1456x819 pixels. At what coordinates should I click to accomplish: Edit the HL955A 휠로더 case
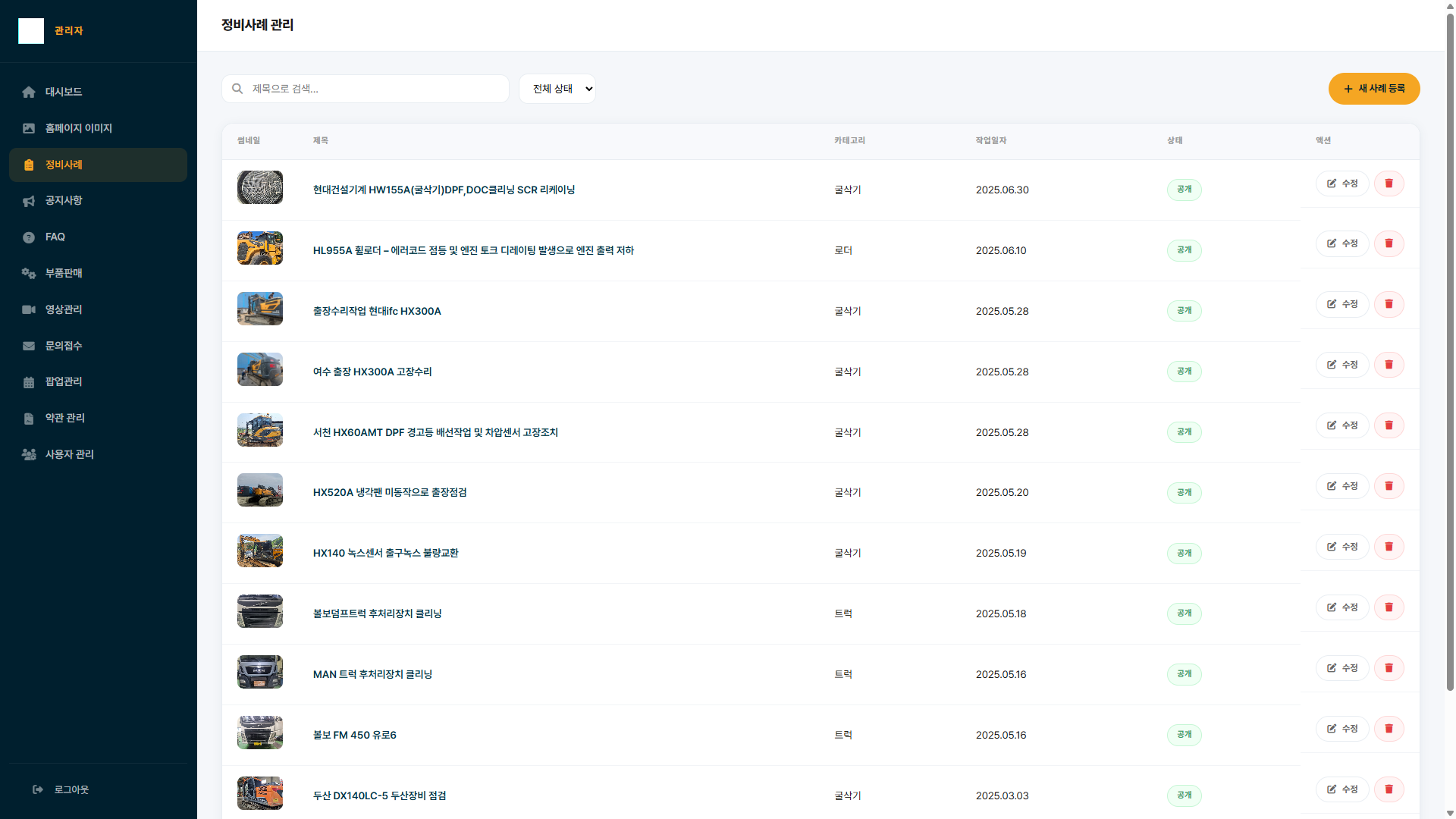click(x=1342, y=243)
